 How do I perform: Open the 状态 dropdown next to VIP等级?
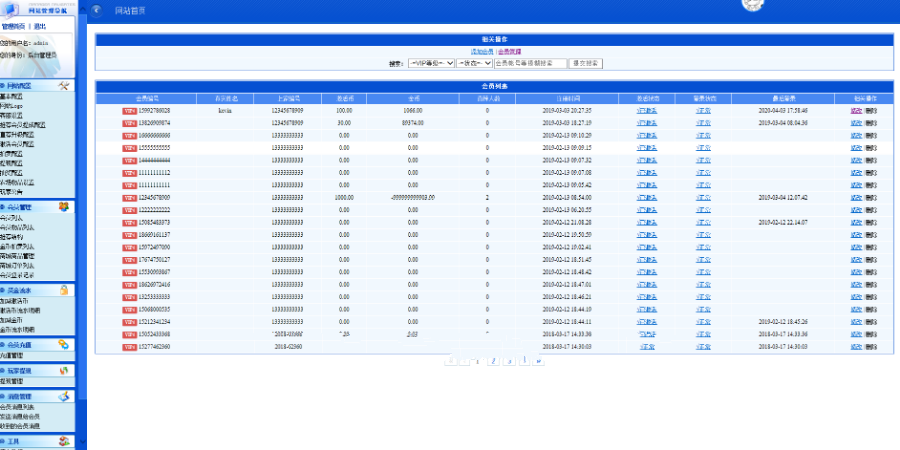pyautogui.click(x=474, y=62)
